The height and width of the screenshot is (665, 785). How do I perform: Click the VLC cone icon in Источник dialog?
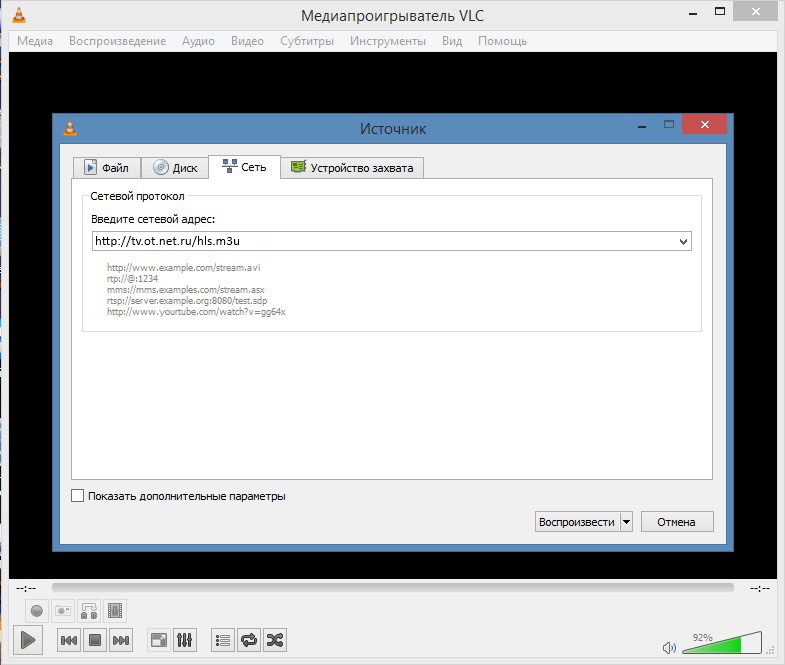point(70,129)
